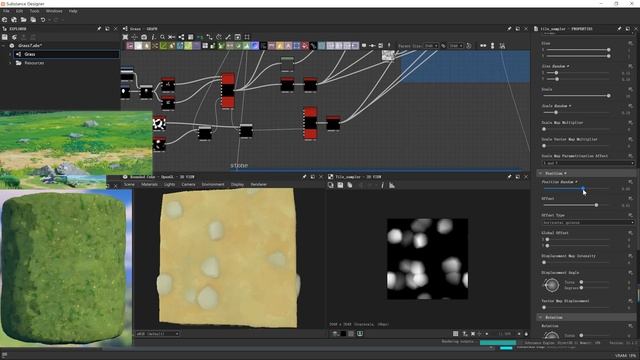640x360 pixels.
Task: Click the save image icon in 2D view toolbar
Action: click(340, 185)
